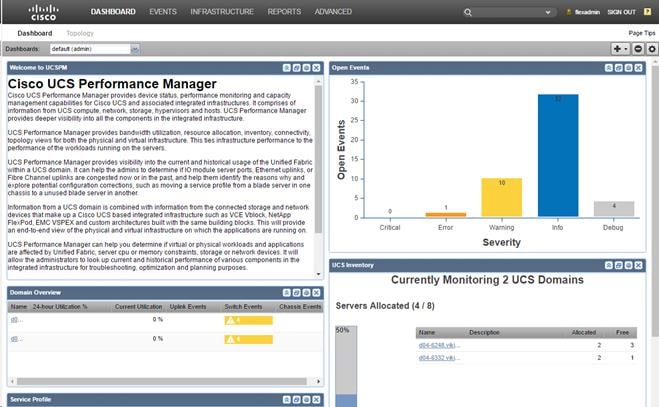Pop out the Welcome to UCSPM portlet
The image size is (659, 407).
click(296, 68)
